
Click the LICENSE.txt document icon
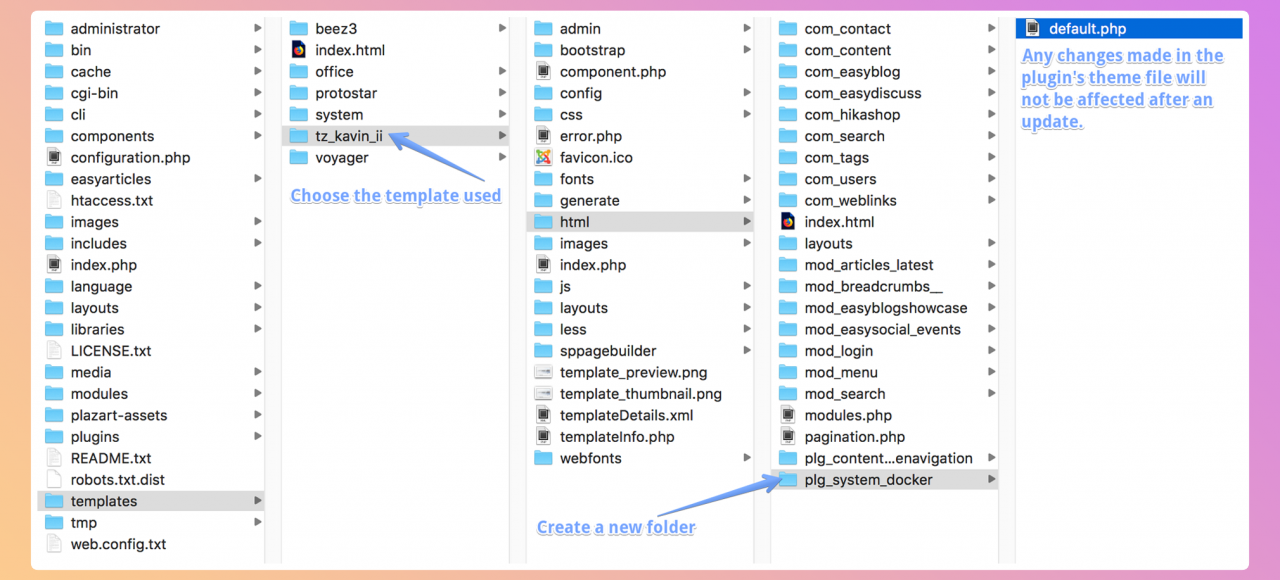coord(54,351)
